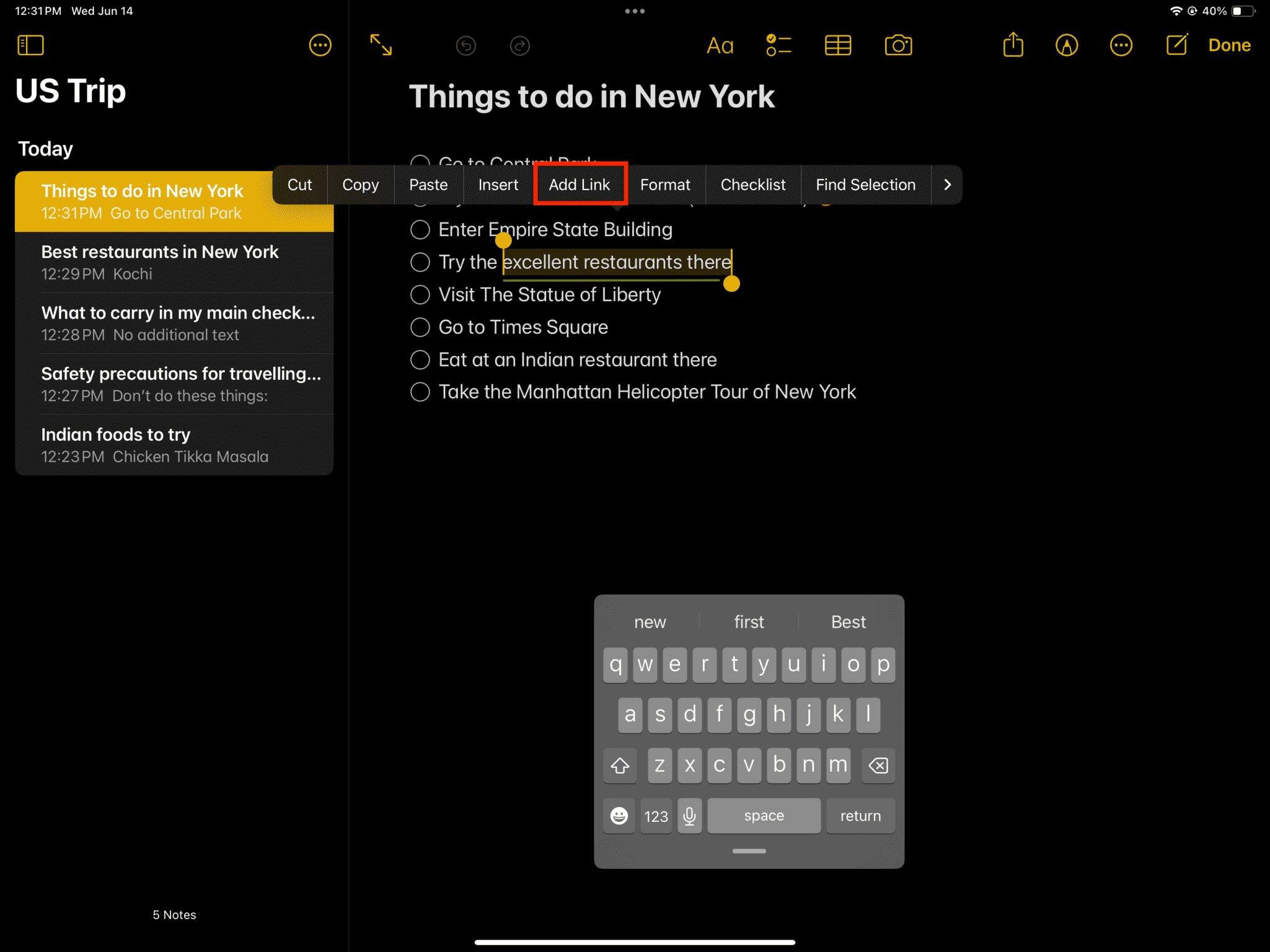Toggle checklist formatting toolbar icon
Viewport: 1270px width, 952px height.
[778, 45]
